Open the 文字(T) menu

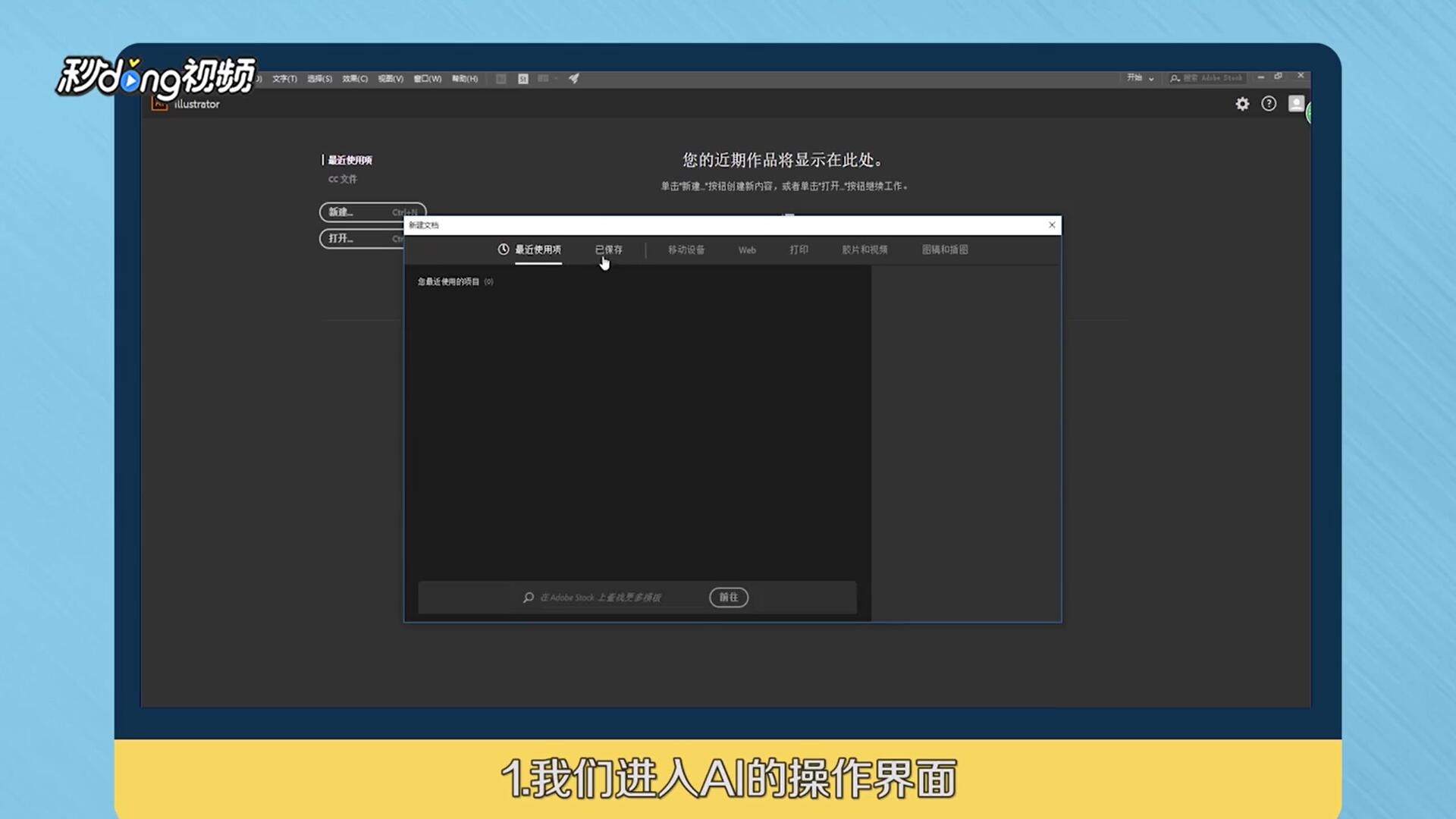tap(284, 79)
